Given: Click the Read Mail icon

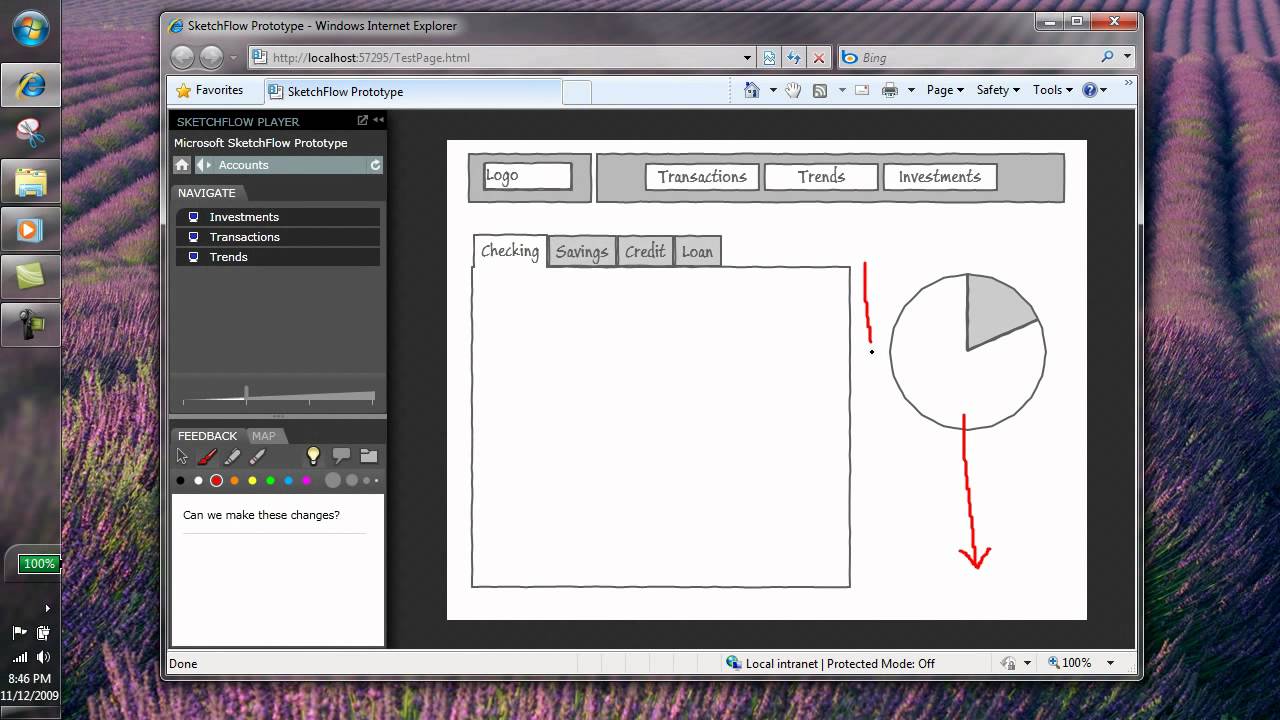Looking at the screenshot, I should click(x=861, y=90).
